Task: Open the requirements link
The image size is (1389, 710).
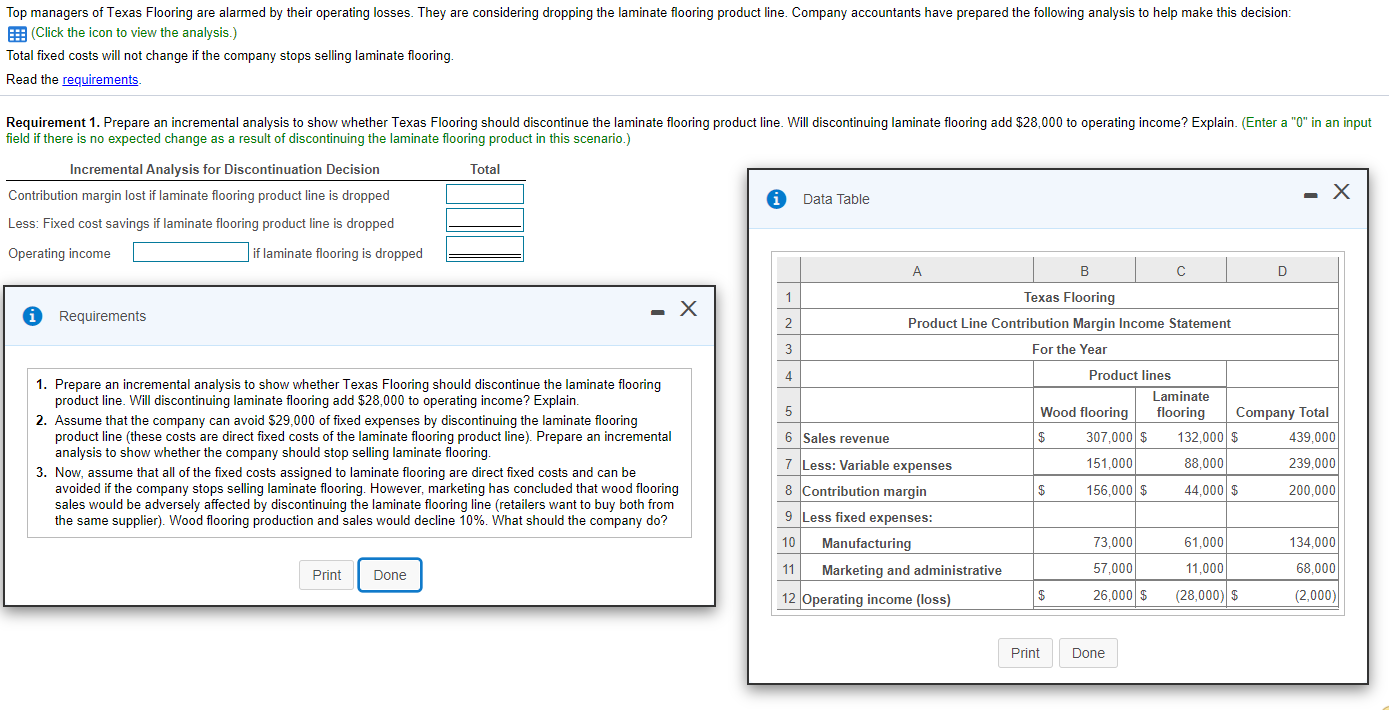Action: click(100, 79)
